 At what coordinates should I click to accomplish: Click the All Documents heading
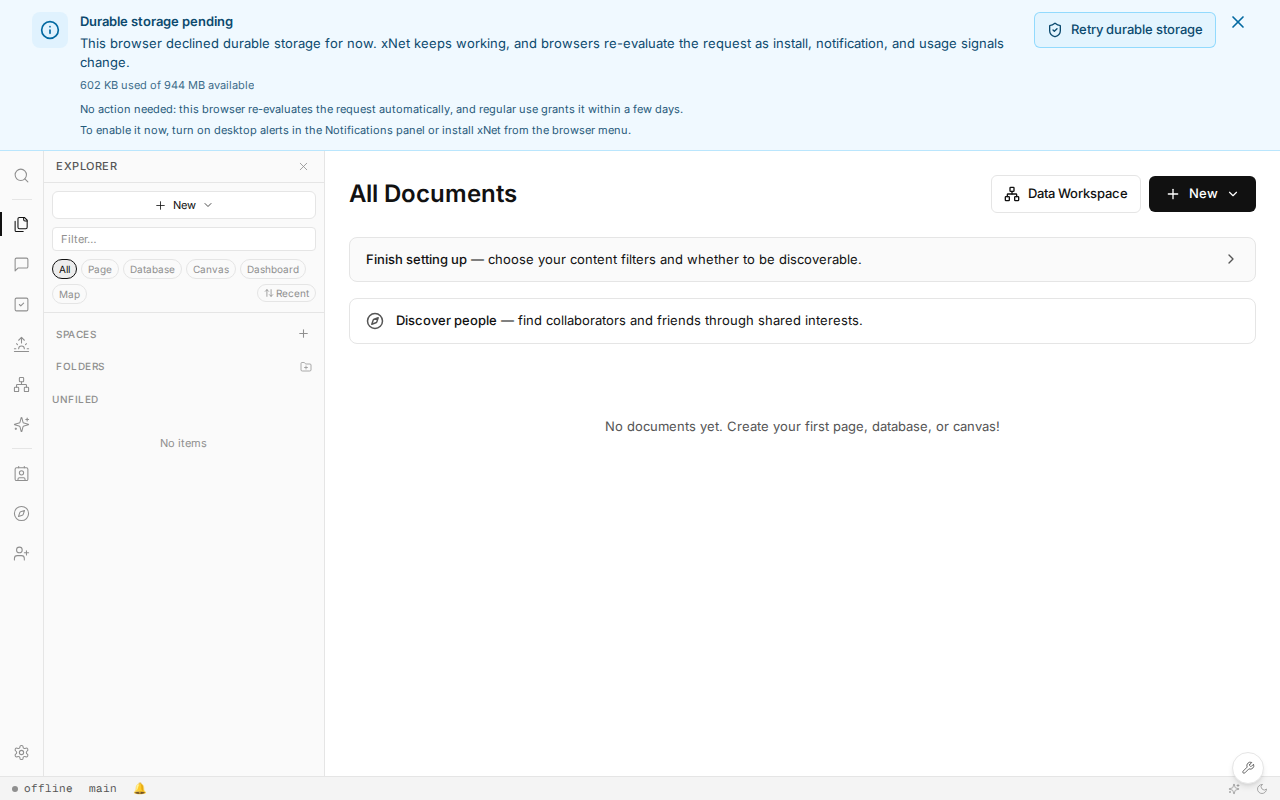[433, 194]
